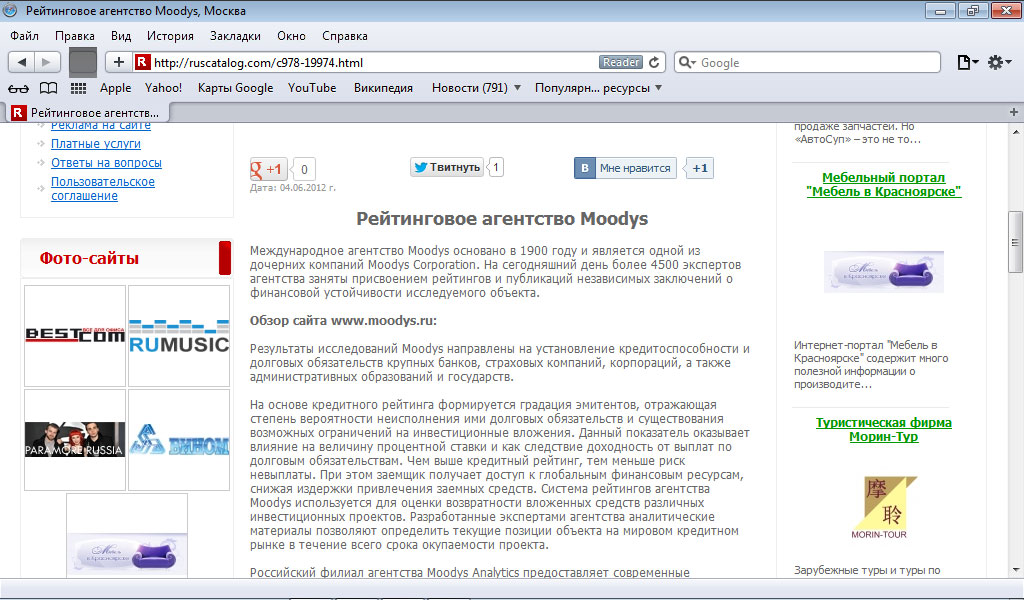Image resolution: width=1024 pixels, height=600 pixels.
Task: Click the scrollbar up arrow
Action: pyautogui.click(x=1016, y=132)
